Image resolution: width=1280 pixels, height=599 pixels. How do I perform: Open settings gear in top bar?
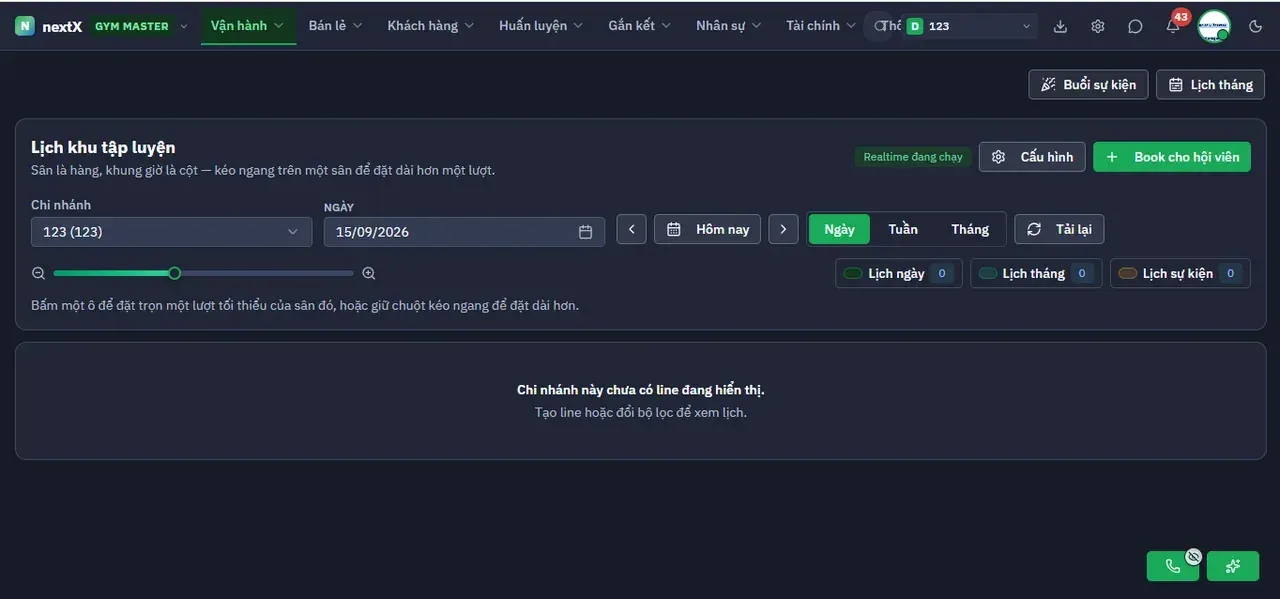point(1098,26)
